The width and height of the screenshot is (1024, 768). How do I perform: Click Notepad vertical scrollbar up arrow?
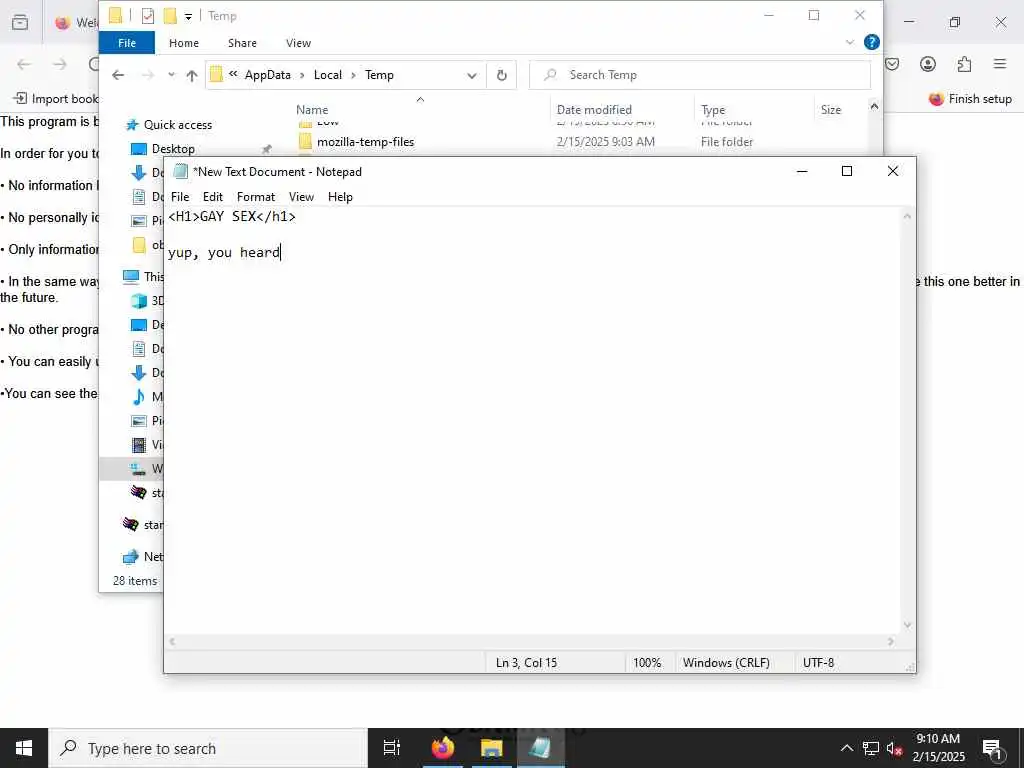pyautogui.click(x=907, y=216)
